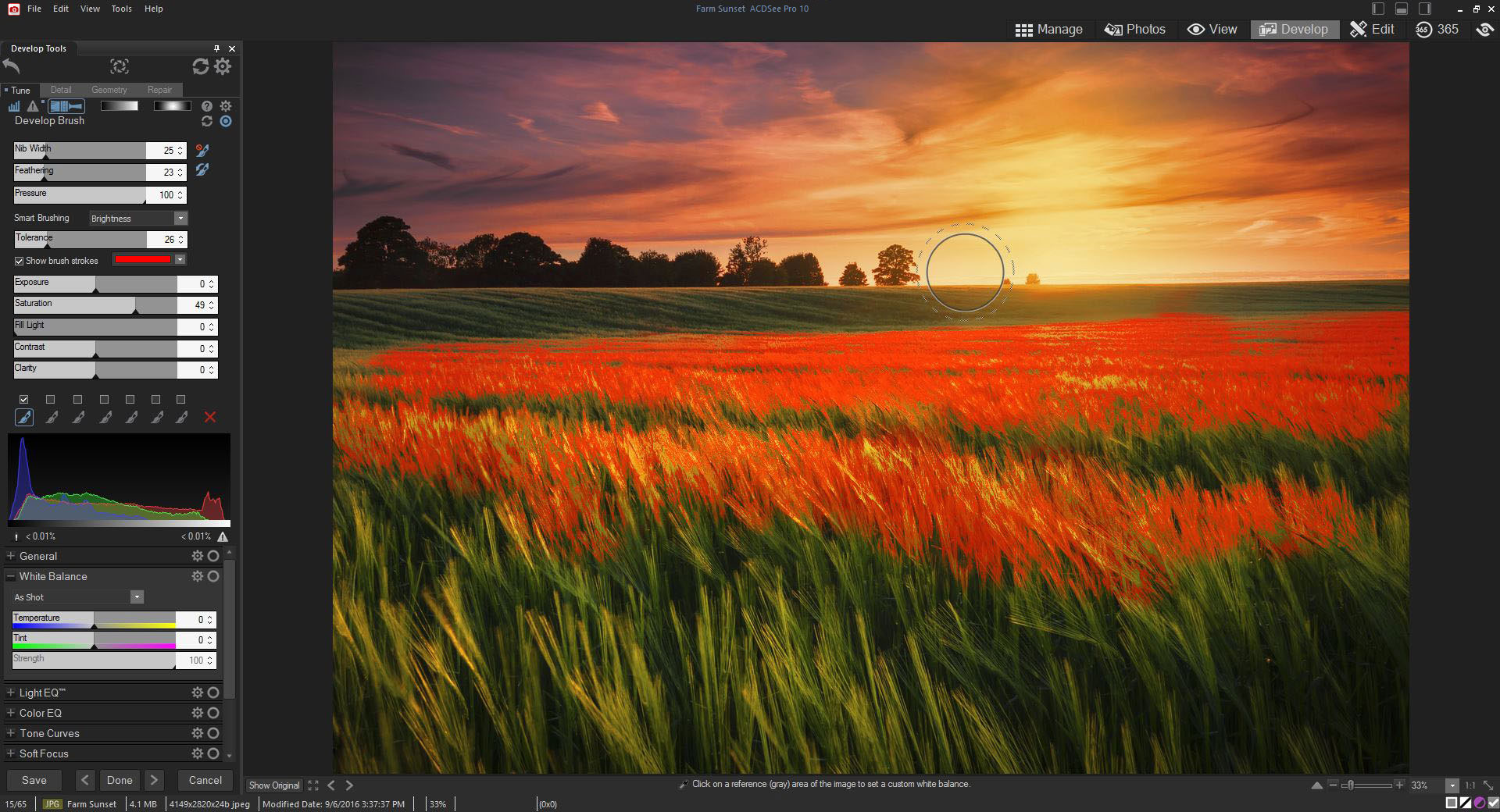Click the radial gradient tool icon
Viewport: 1500px width, 812px height.
(172, 106)
